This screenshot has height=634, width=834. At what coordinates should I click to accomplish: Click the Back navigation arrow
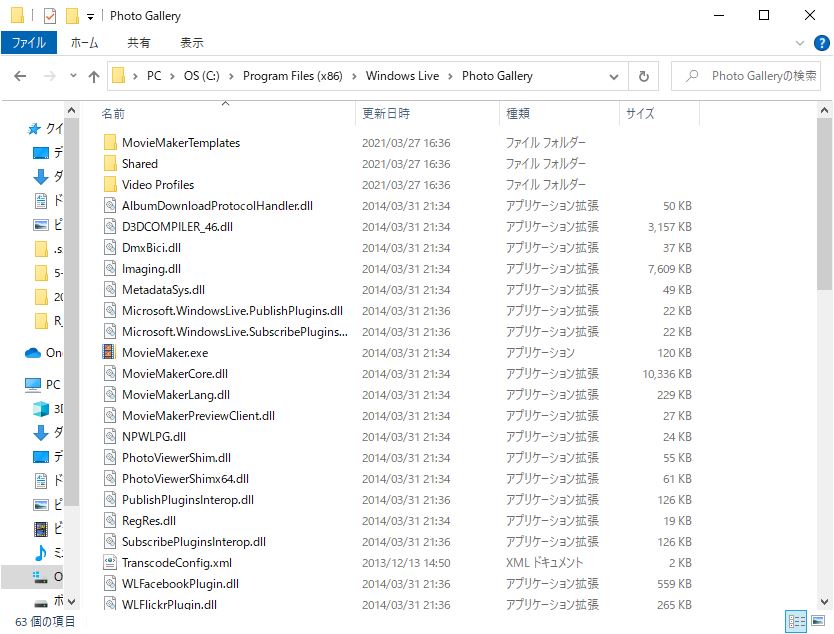tap(20, 77)
